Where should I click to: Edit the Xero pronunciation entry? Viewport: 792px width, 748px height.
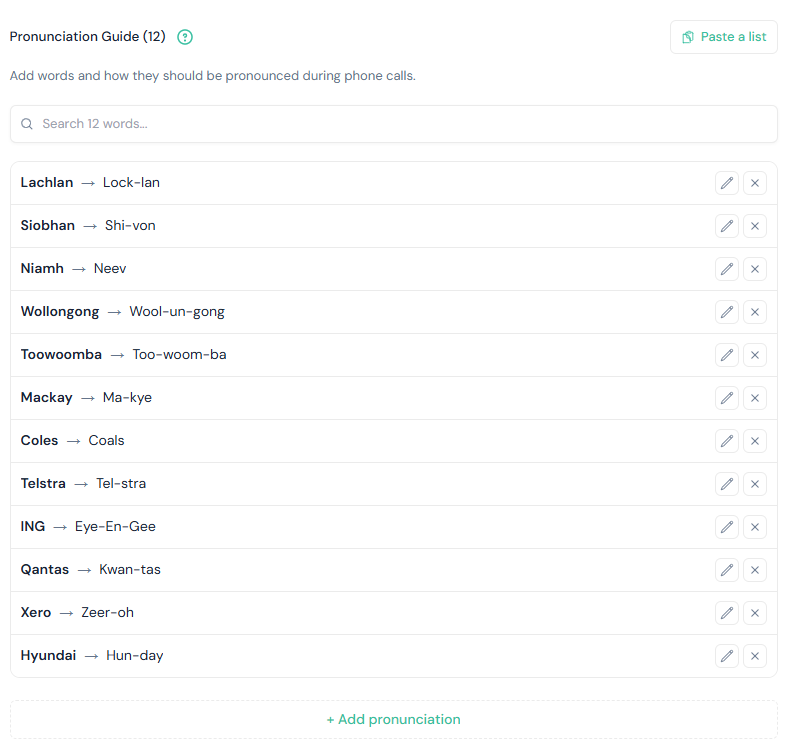pyautogui.click(x=727, y=613)
